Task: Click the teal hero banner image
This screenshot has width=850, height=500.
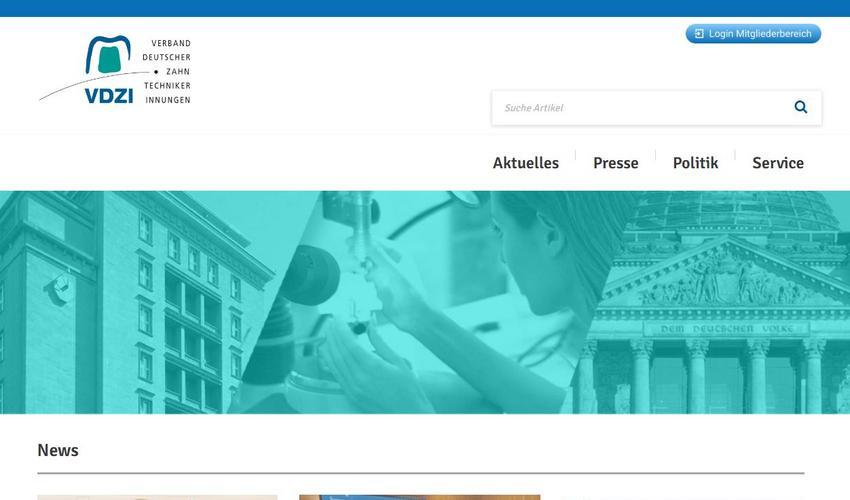Action: (425, 302)
